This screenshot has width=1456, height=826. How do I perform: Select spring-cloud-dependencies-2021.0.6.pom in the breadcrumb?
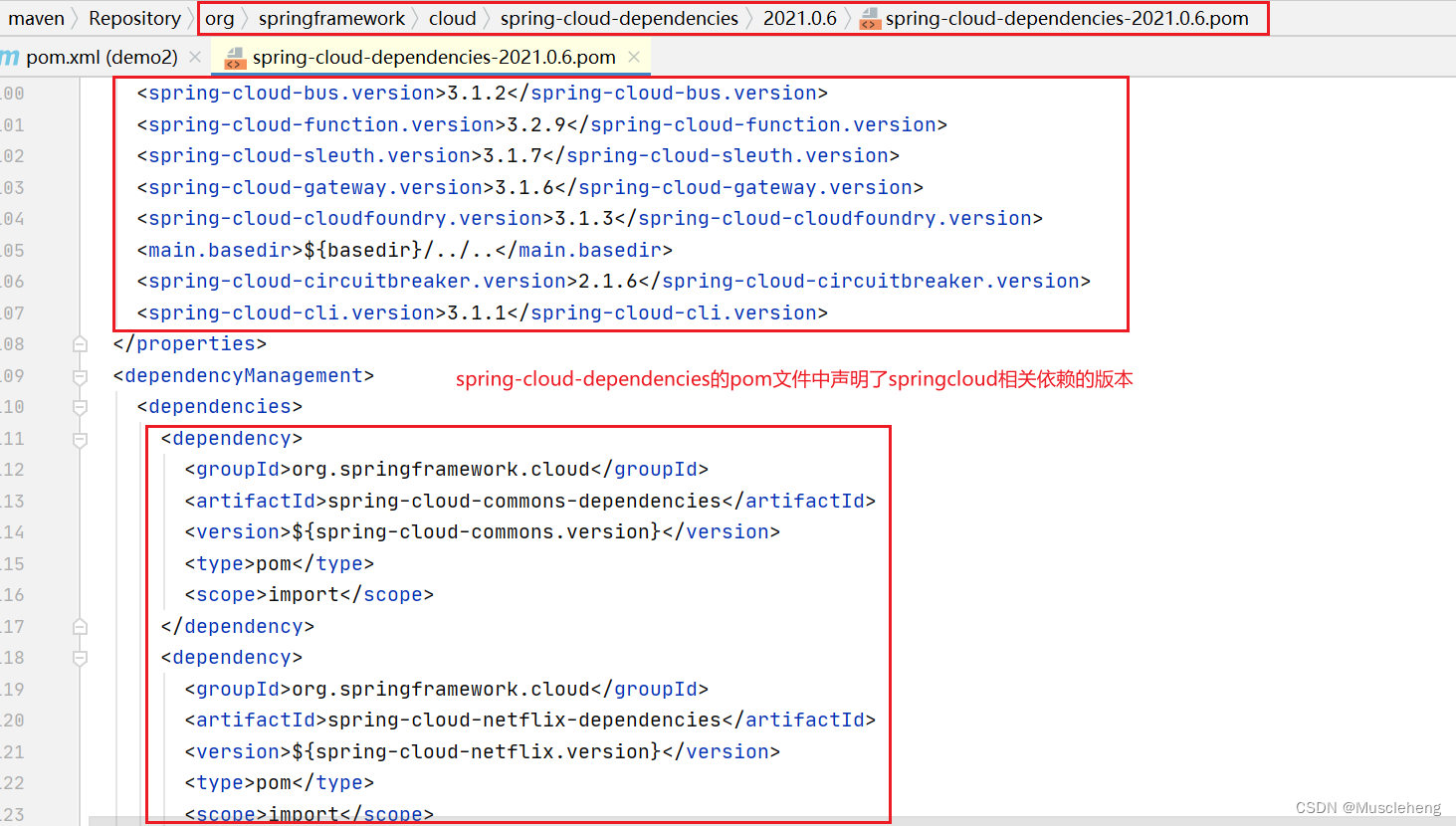pos(1067,18)
